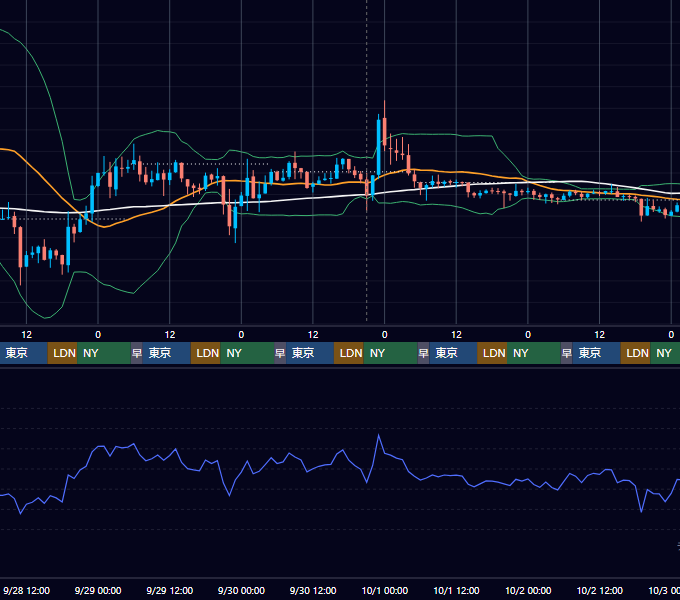This screenshot has height=600, width=680.
Task: Click the 10/2 00:00 date label
Action: click(x=528, y=590)
